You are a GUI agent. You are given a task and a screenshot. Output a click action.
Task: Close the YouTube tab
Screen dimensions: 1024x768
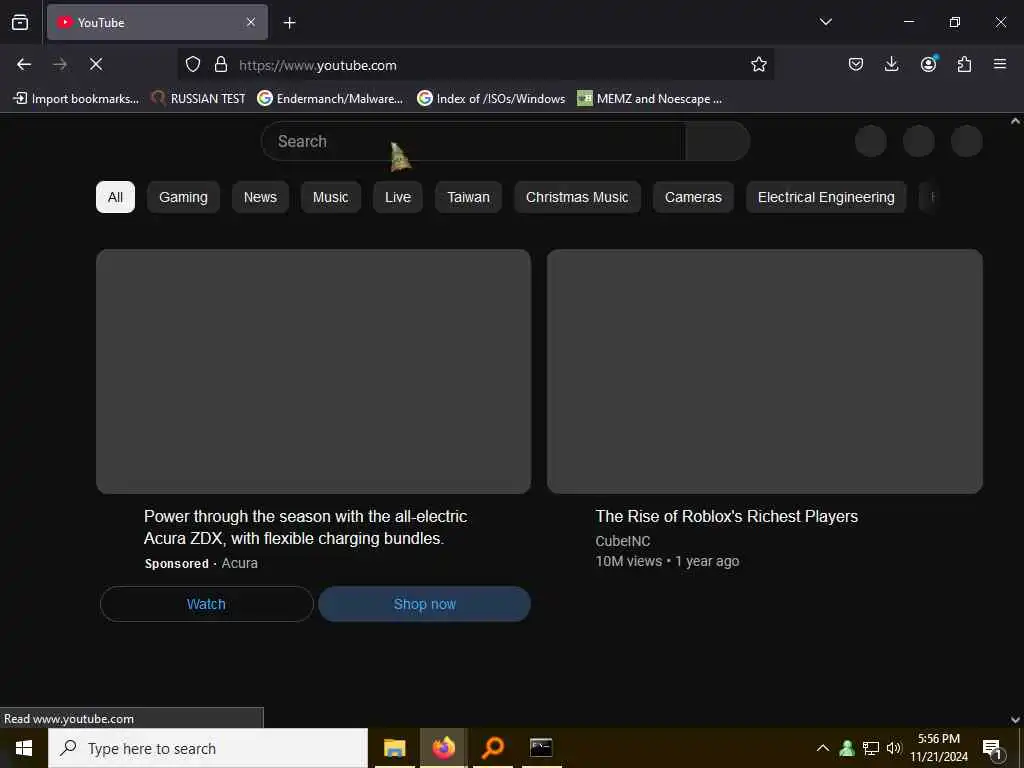coord(251,22)
